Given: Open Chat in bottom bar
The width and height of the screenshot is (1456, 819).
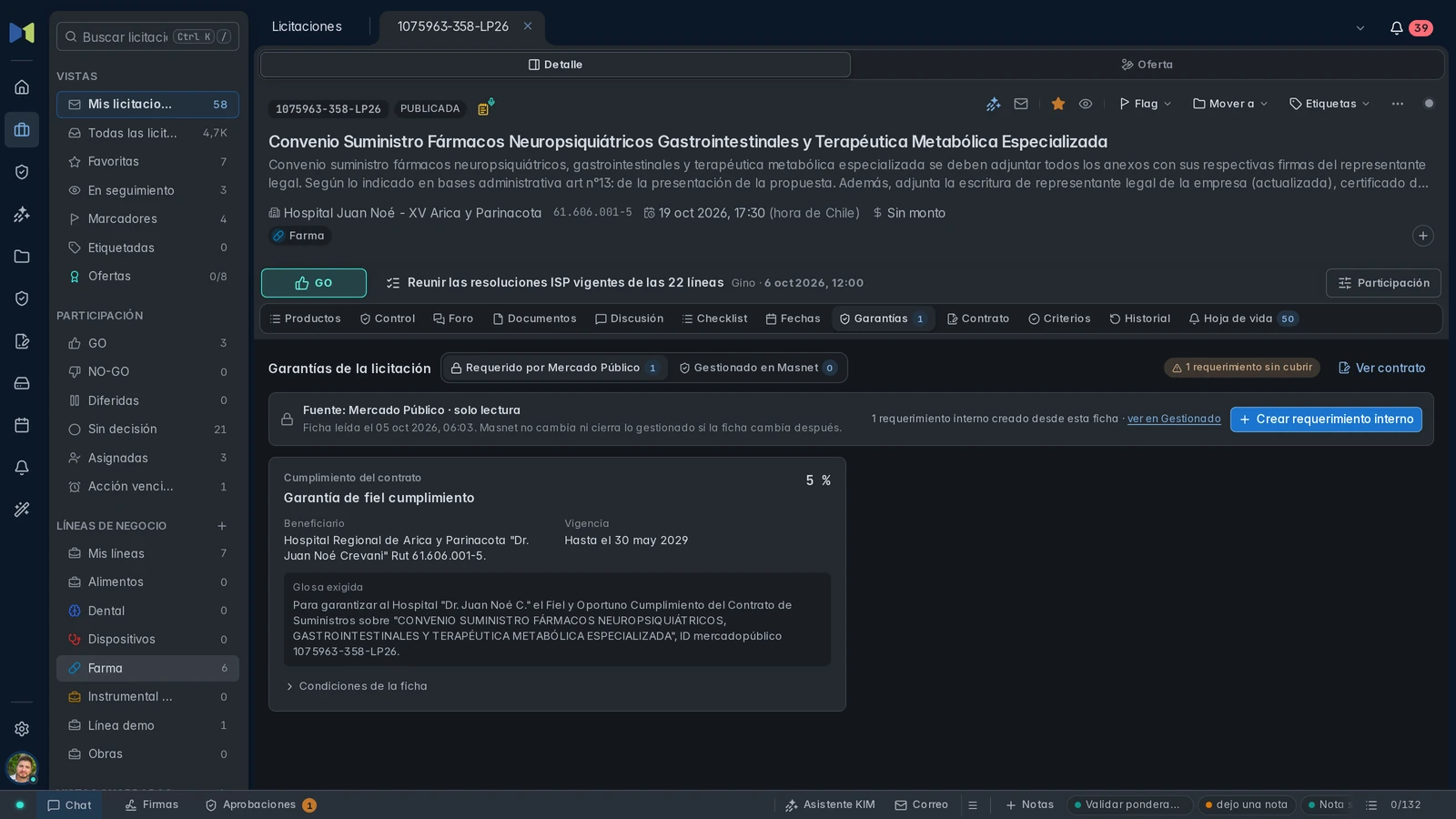Looking at the screenshot, I should 69,805.
